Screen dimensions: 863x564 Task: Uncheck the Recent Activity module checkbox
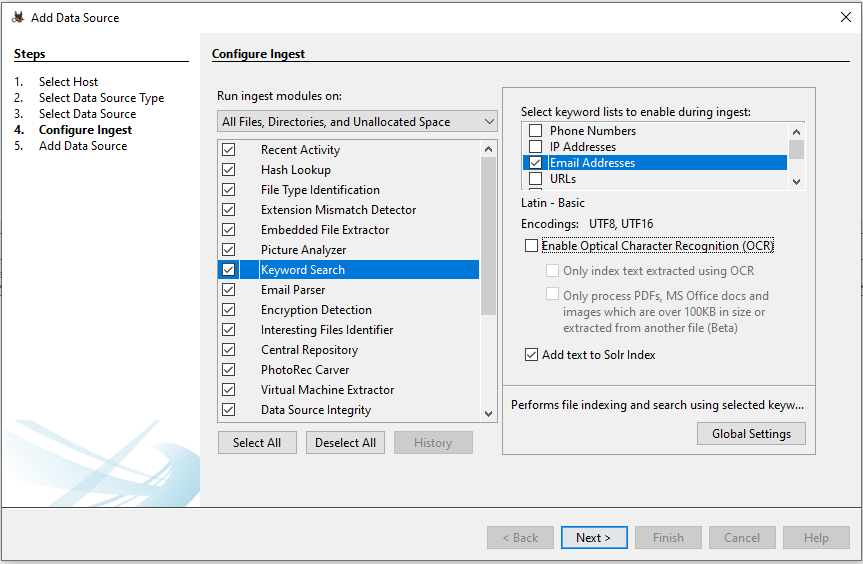[x=229, y=150]
